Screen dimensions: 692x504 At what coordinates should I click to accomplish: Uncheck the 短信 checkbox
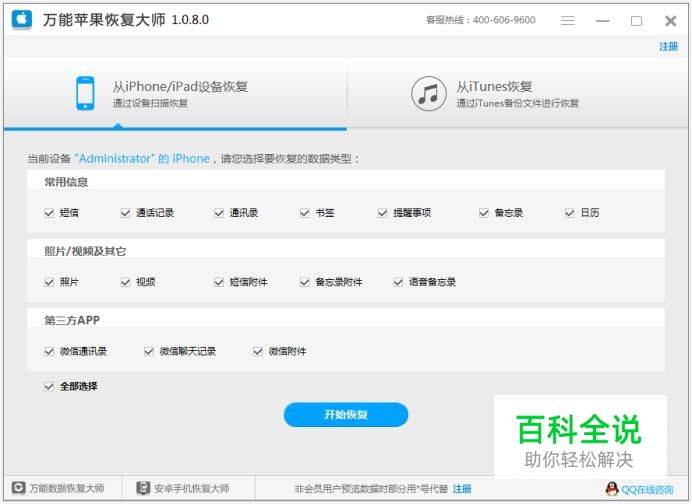[x=49, y=213]
